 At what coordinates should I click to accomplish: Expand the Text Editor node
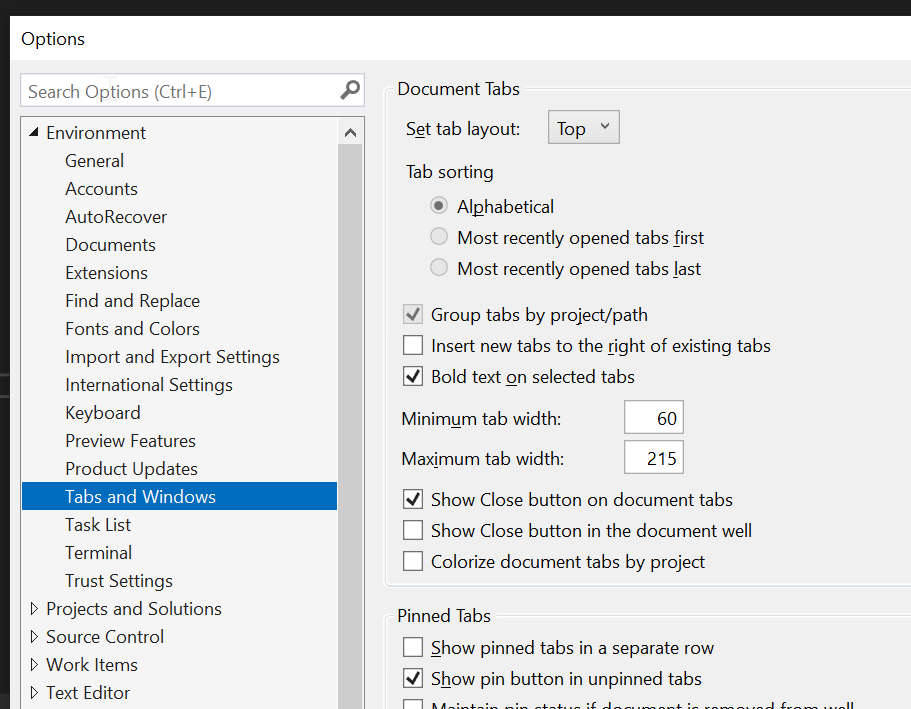click(x=35, y=693)
